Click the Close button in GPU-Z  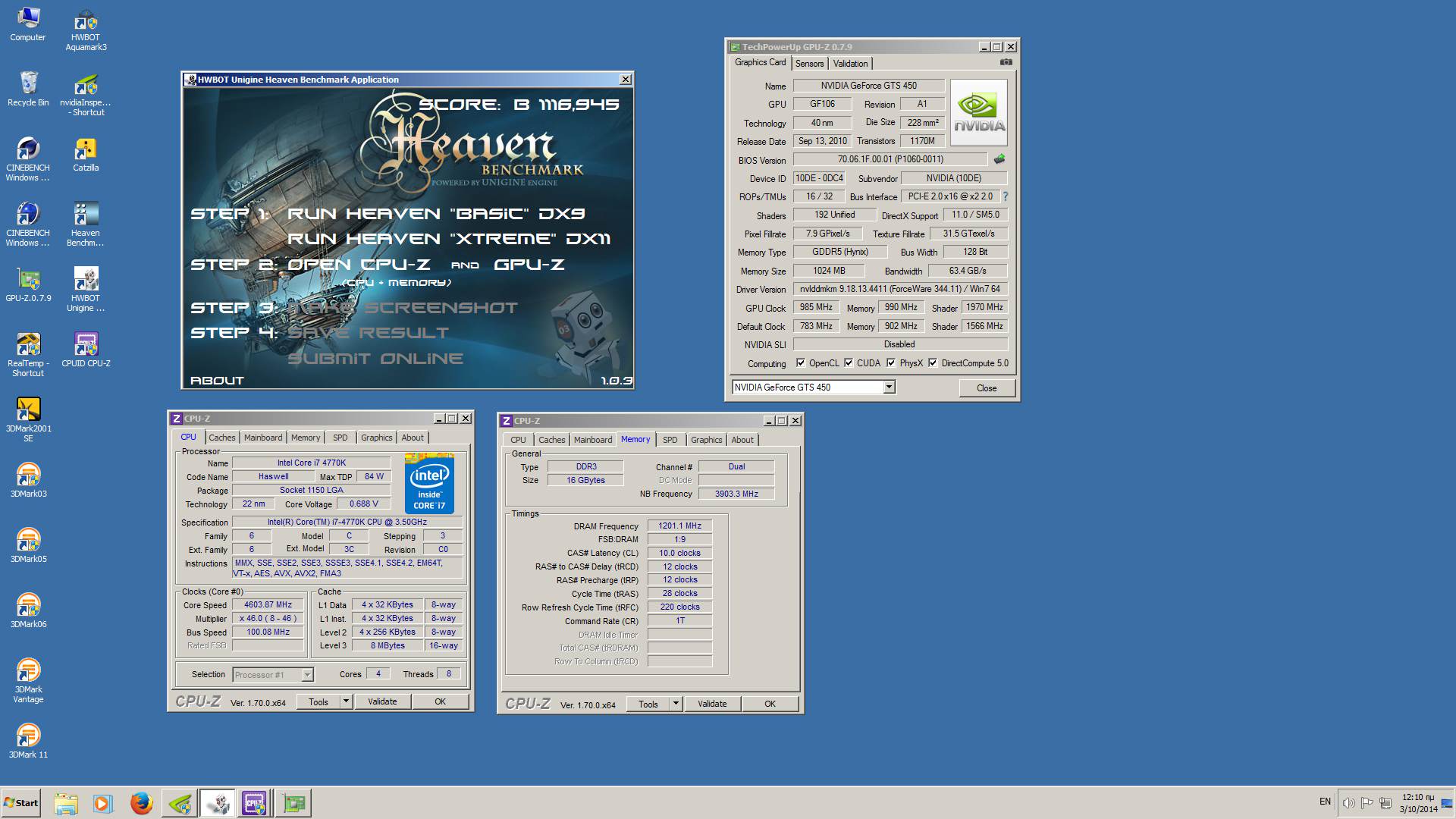click(x=987, y=388)
